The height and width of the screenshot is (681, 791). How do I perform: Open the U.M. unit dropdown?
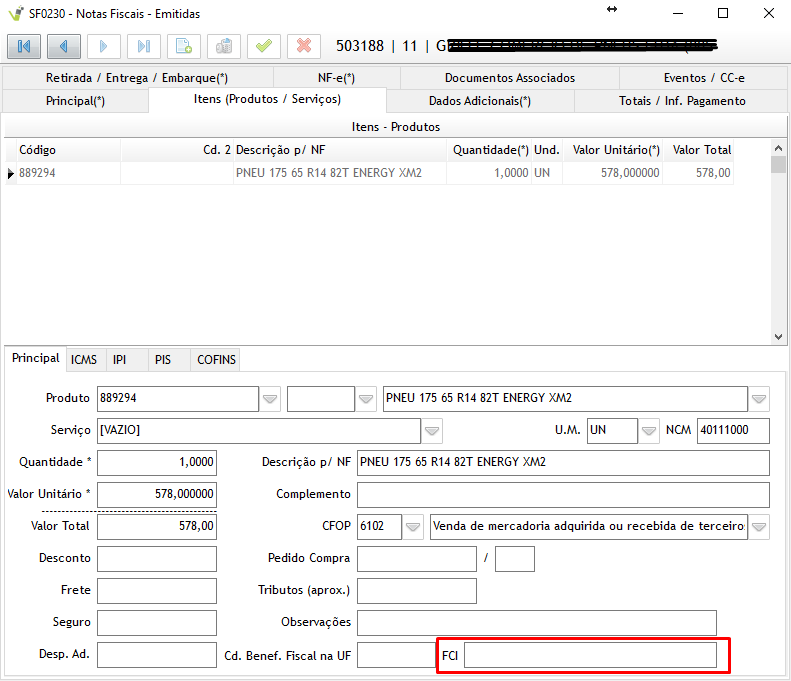tap(650, 431)
